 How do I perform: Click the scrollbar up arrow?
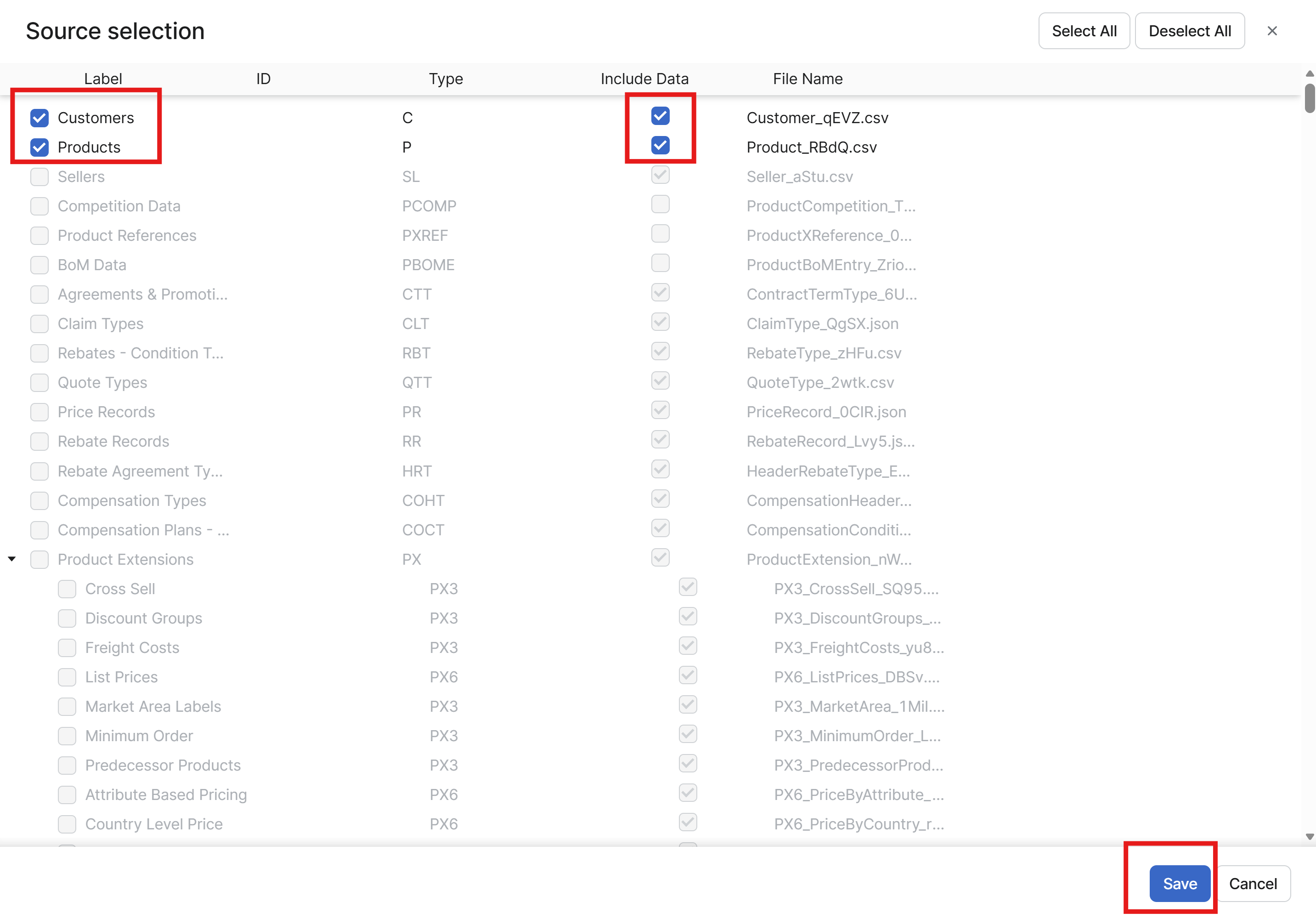(1309, 74)
